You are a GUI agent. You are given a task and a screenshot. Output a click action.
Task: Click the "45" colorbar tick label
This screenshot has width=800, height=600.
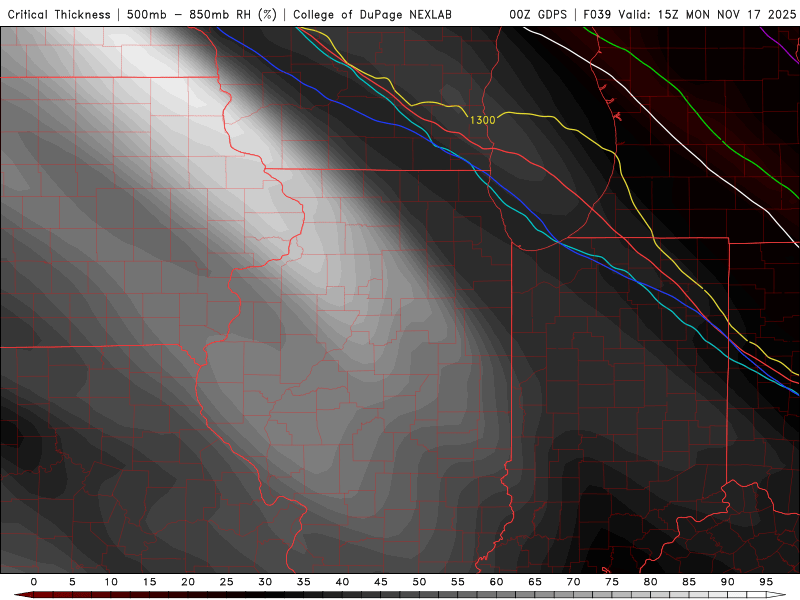[381, 582]
